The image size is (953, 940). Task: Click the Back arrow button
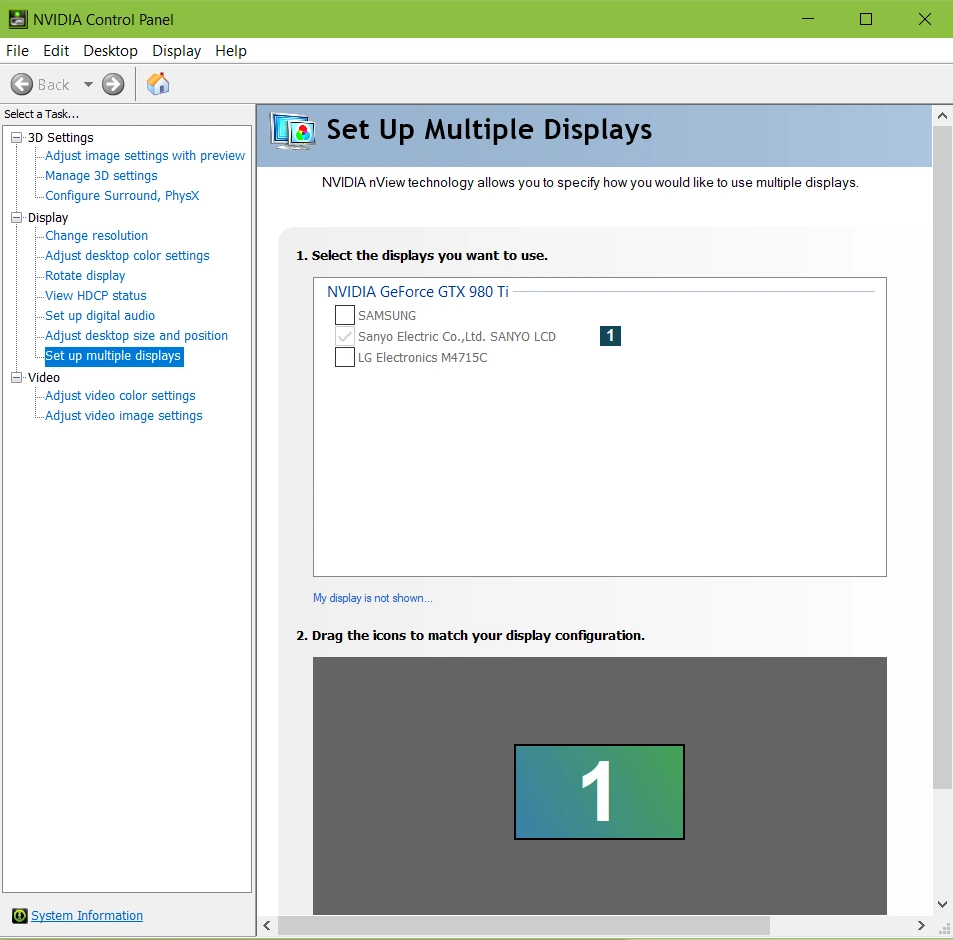coord(22,84)
